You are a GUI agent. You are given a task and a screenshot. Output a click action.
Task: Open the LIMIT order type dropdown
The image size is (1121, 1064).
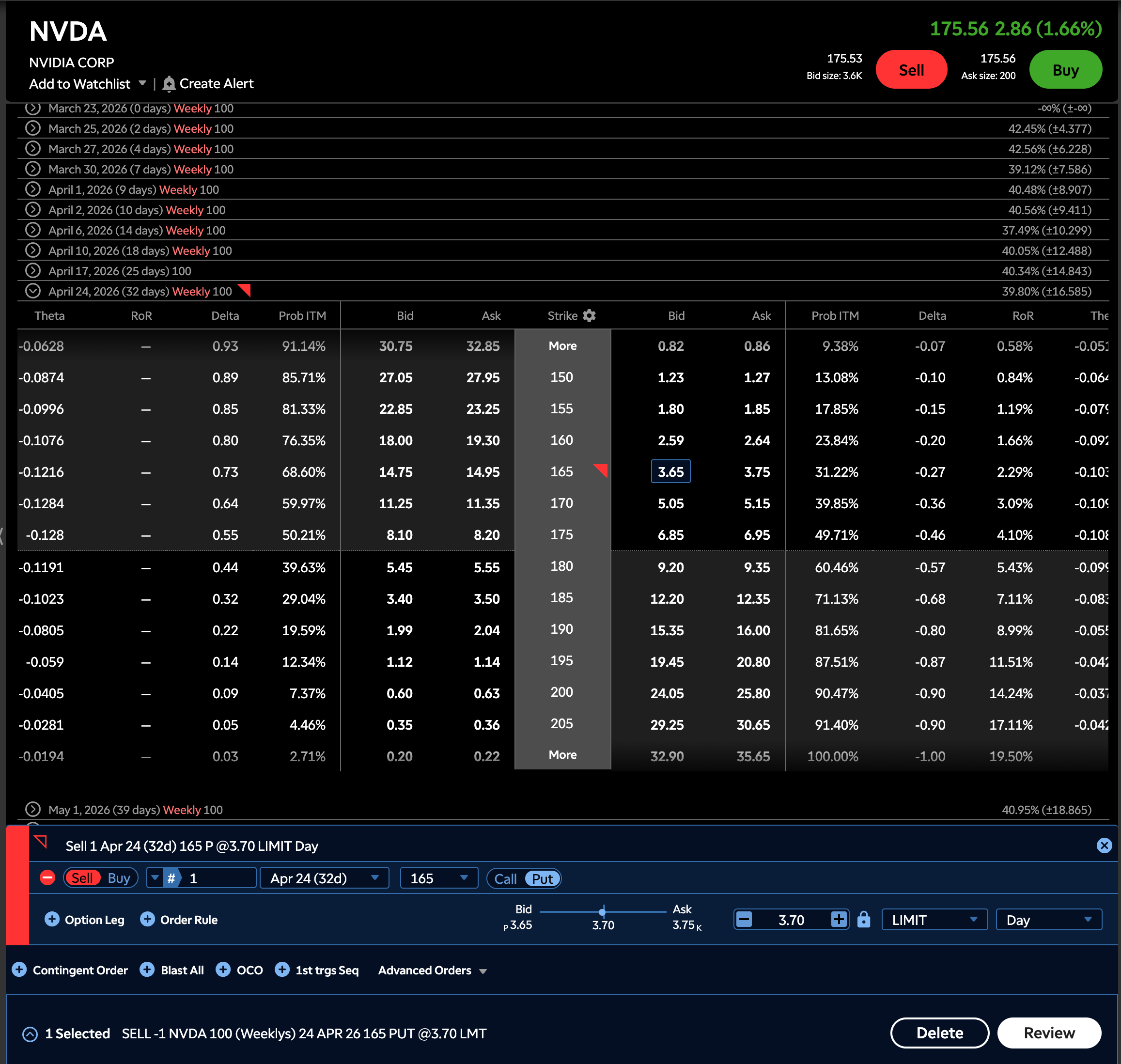pyautogui.click(x=934, y=920)
